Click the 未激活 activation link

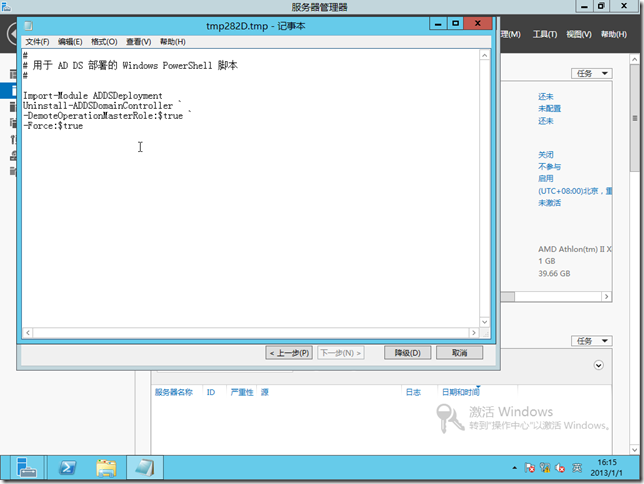pos(550,203)
